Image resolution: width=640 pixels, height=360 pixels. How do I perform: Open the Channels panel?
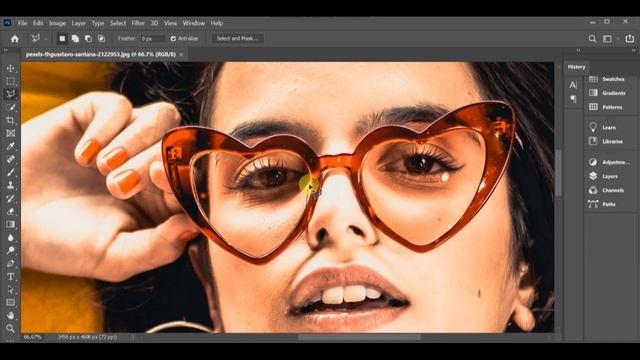click(x=607, y=190)
